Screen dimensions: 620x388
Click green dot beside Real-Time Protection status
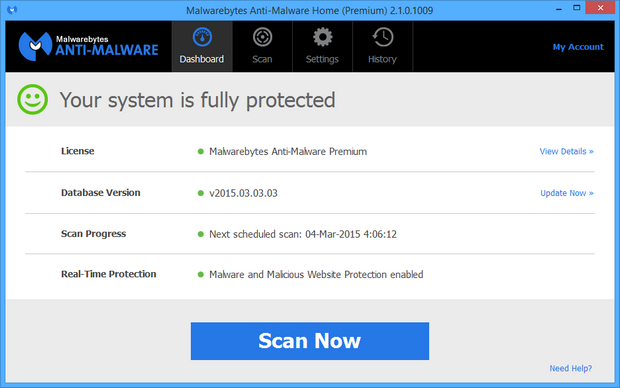pyautogui.click(x=200, y=274)
